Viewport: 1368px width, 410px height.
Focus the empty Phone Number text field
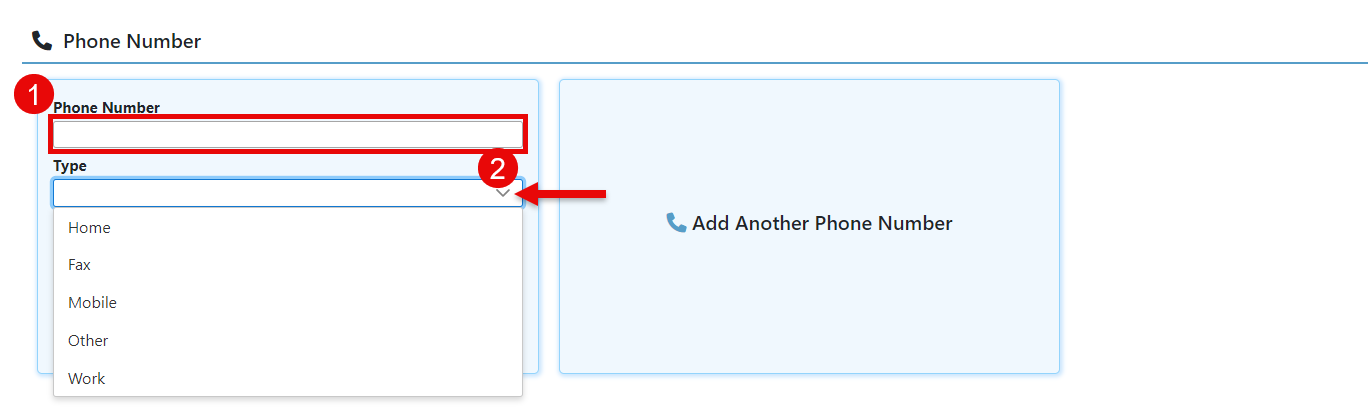pyautogui.click(x=288, y=134)
